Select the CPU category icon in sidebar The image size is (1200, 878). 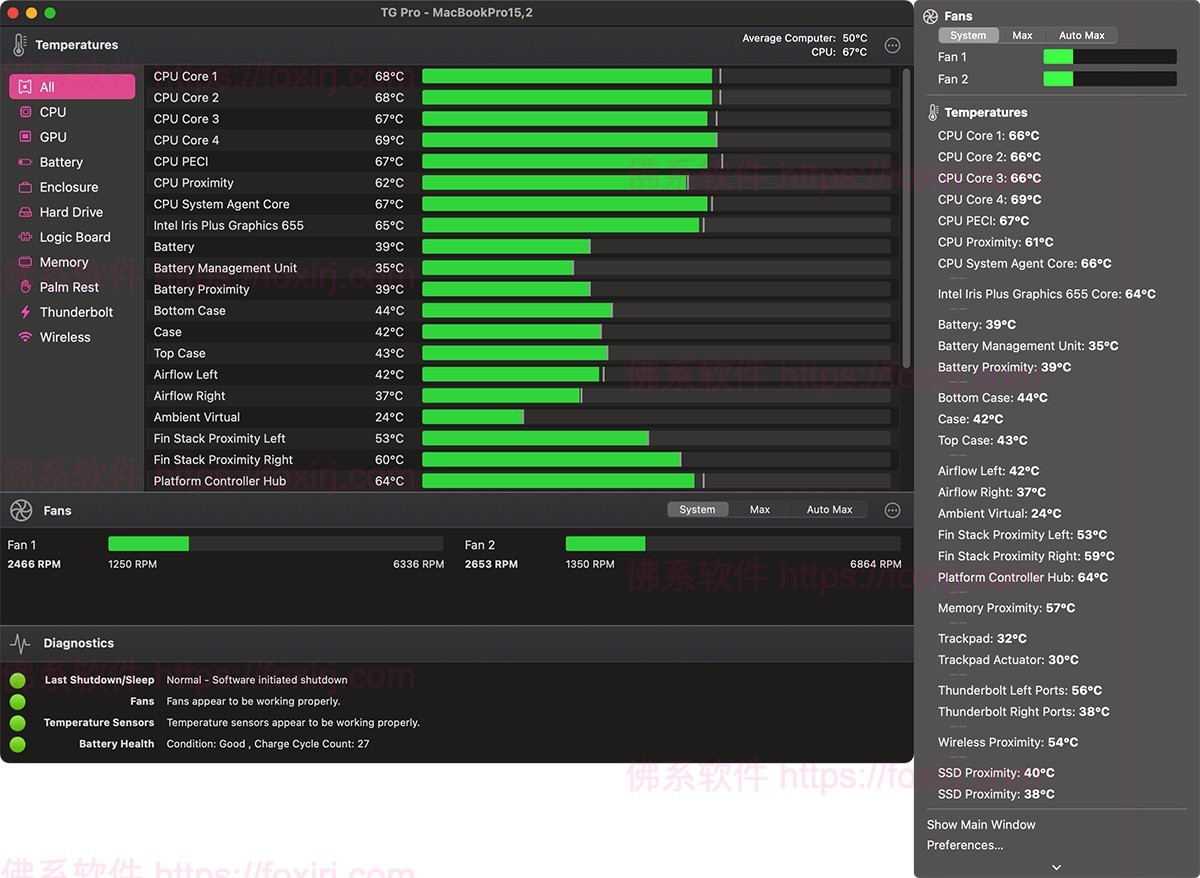click(25, 112)
